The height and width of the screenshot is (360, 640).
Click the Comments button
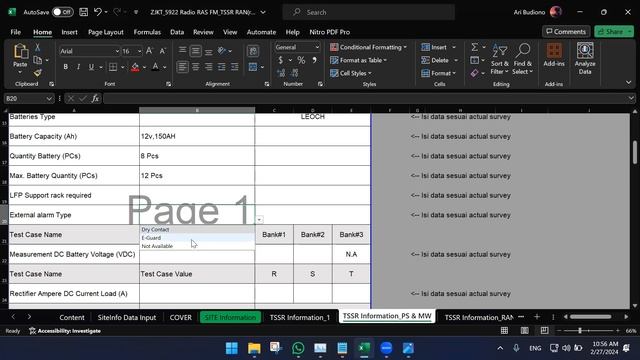pos(566,32)
